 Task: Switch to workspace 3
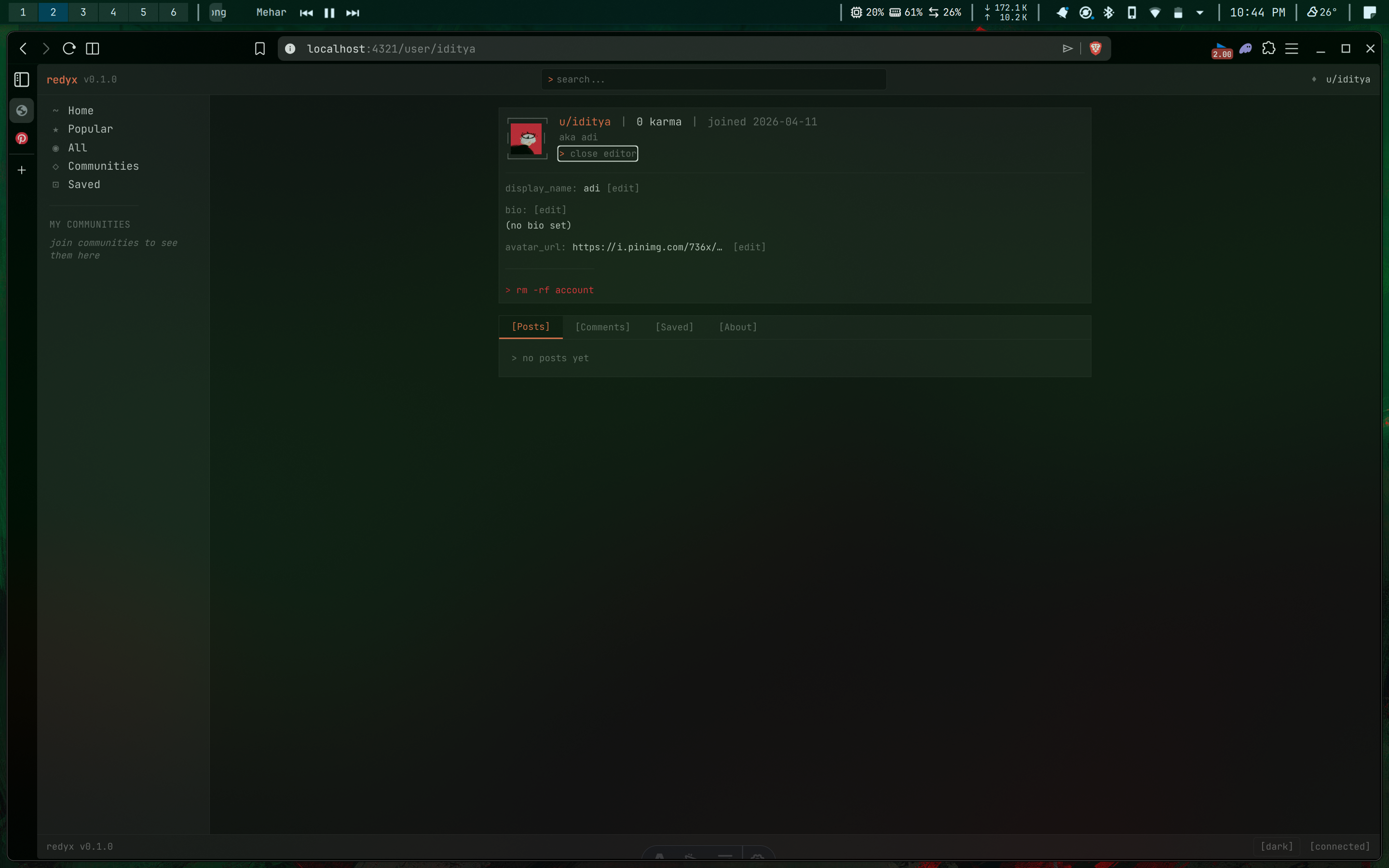(x=83, y=12)
